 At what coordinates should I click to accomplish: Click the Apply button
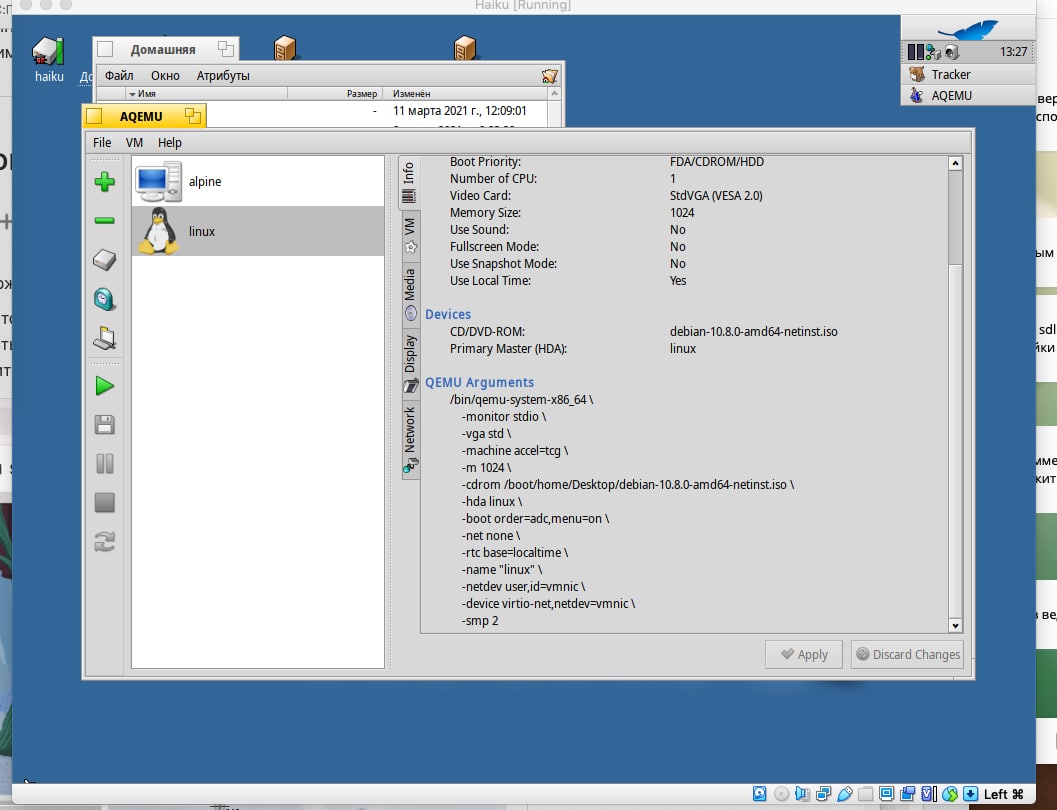tap(804, 654)
